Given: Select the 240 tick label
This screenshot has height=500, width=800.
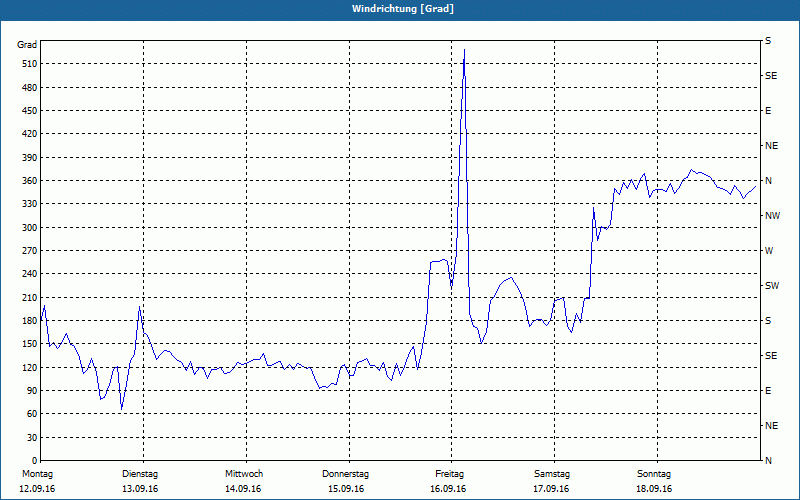Looking at the screenshot, I should [x=29, y=274].
